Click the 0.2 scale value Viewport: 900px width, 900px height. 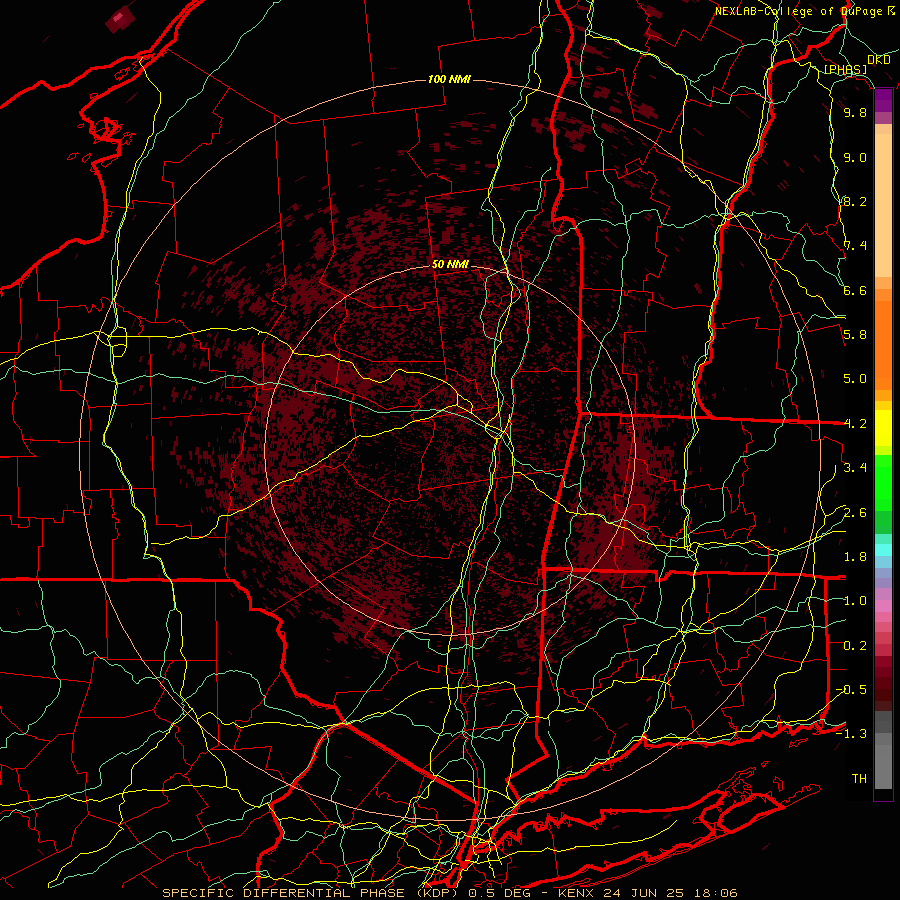tap(855, 646)
